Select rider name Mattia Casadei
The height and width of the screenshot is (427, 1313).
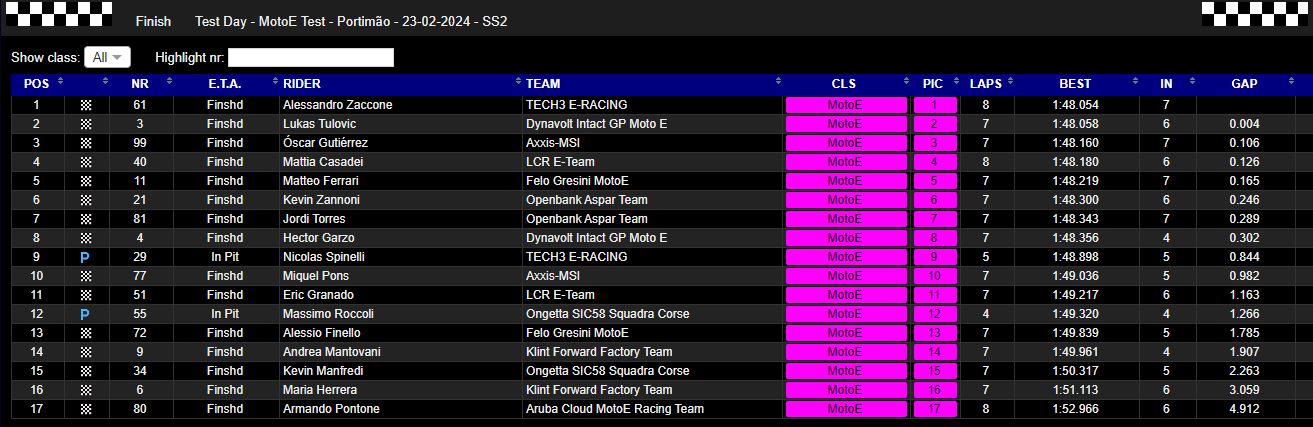323,162
